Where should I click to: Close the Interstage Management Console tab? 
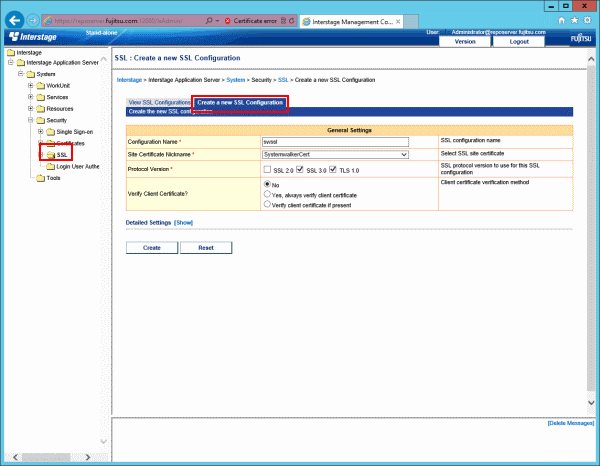[x=398, y=21]
